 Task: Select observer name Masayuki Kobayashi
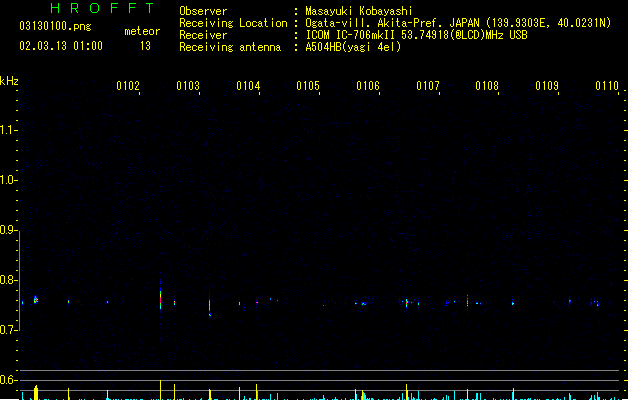[x=359, y=11]
